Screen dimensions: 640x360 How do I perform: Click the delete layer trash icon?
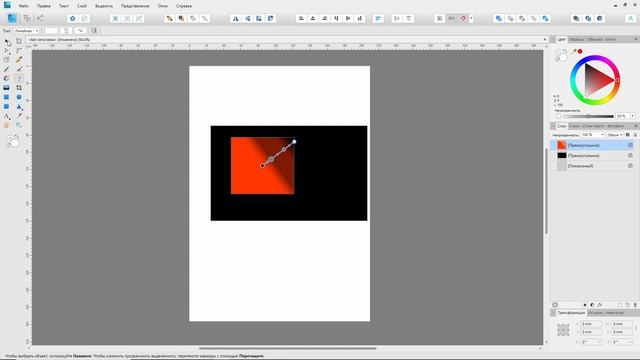pyautogui.click(x=635, y=305)
